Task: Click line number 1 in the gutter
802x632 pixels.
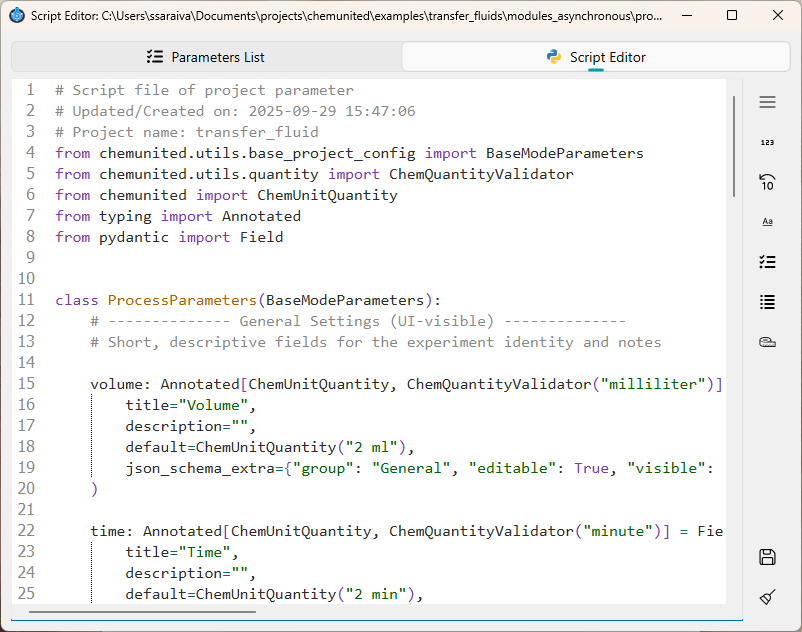Action: [x=30, y=90]
